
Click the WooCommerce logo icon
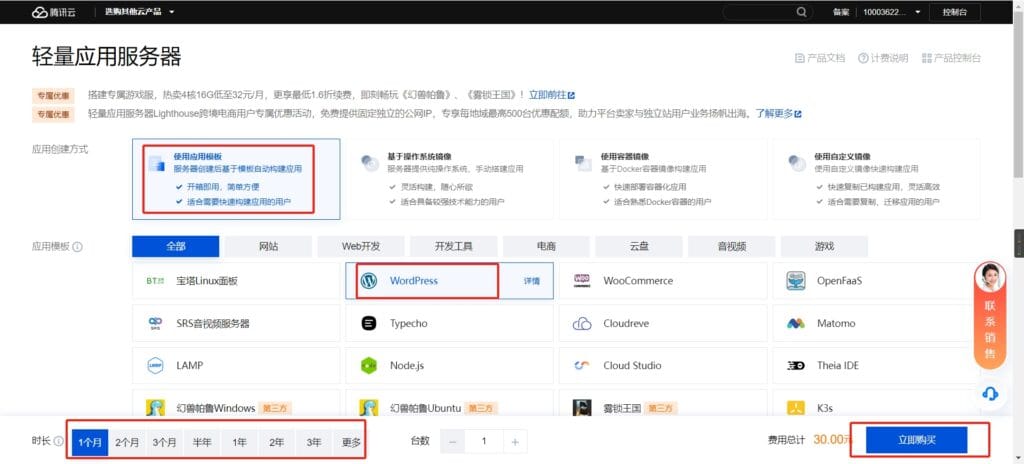tap(582, 281)
